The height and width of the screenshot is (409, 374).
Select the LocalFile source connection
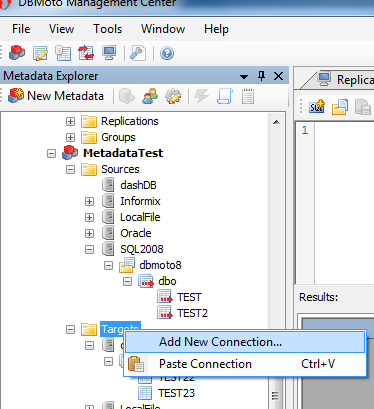click(140, 217)
